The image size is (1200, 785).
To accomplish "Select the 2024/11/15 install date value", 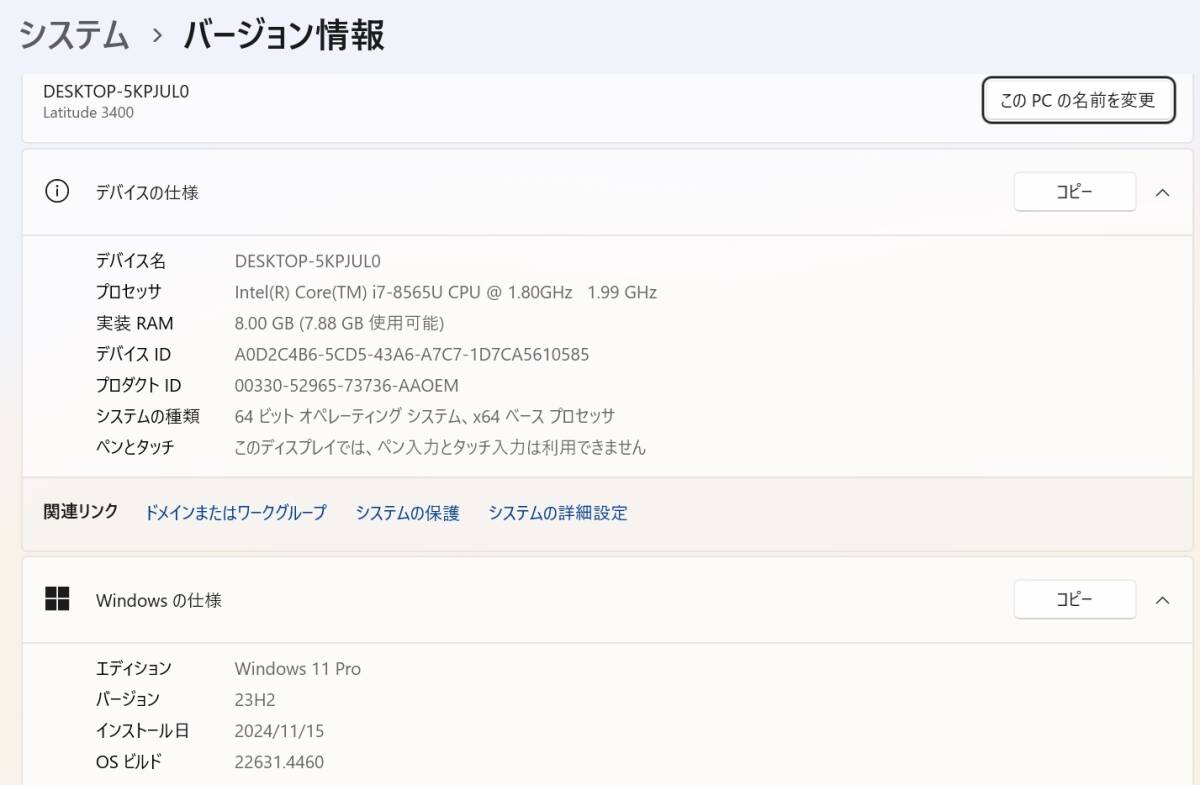I will pos(280,731).
